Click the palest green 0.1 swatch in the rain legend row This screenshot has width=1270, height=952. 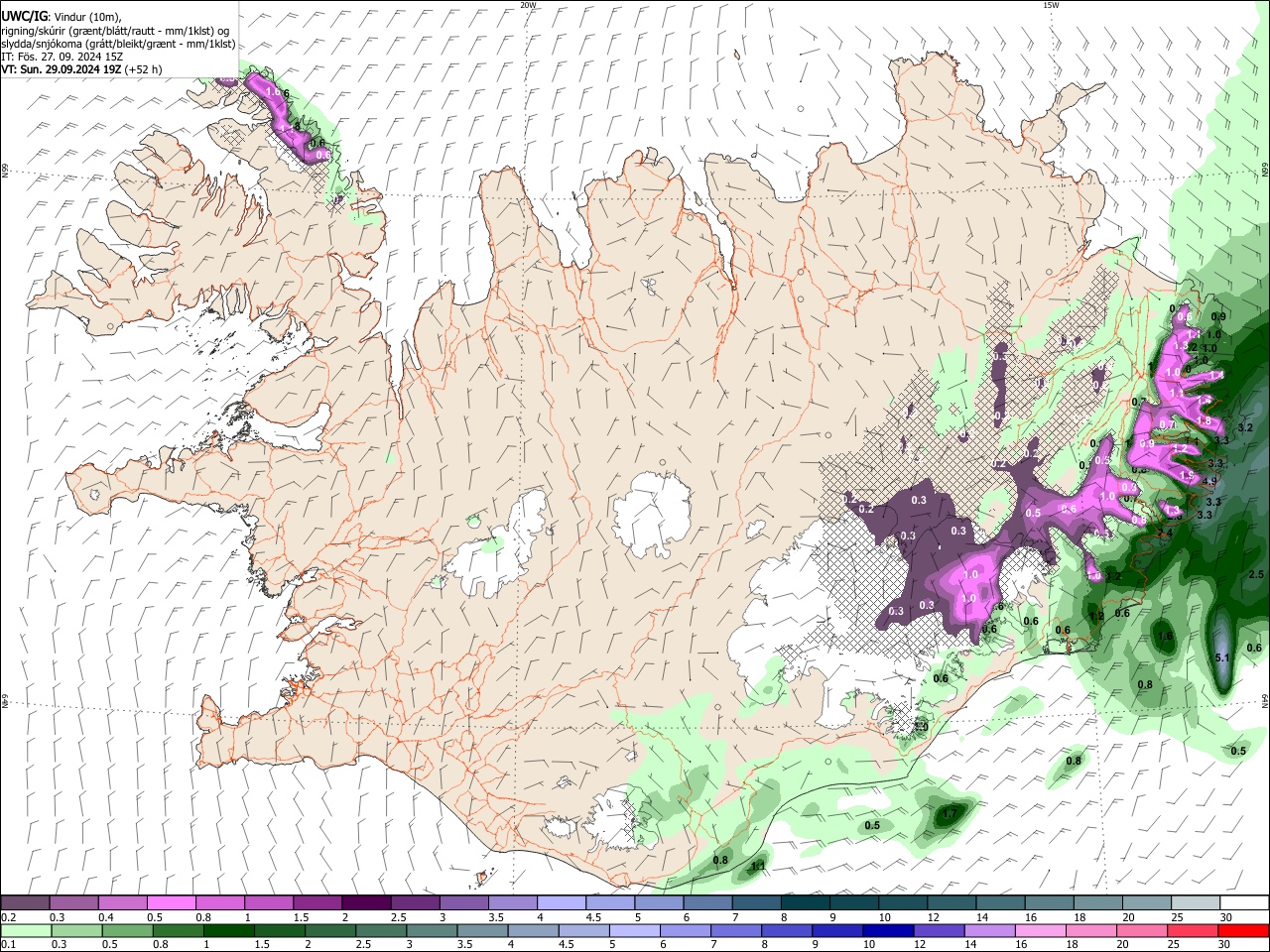click(26, 930)
